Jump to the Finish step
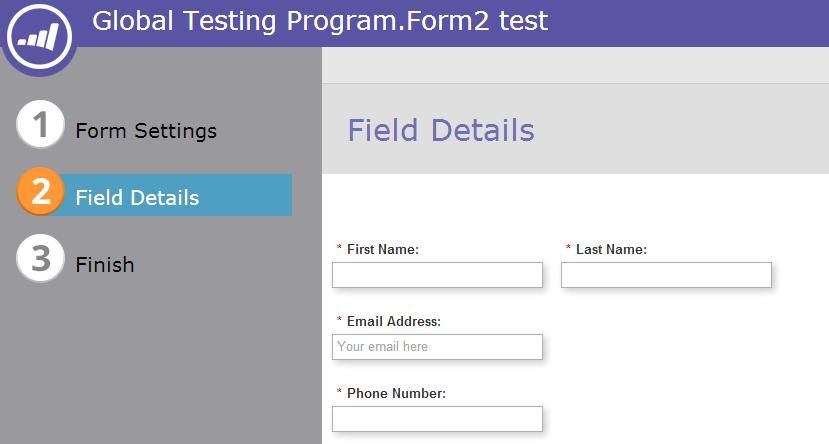 pos(105,265)
